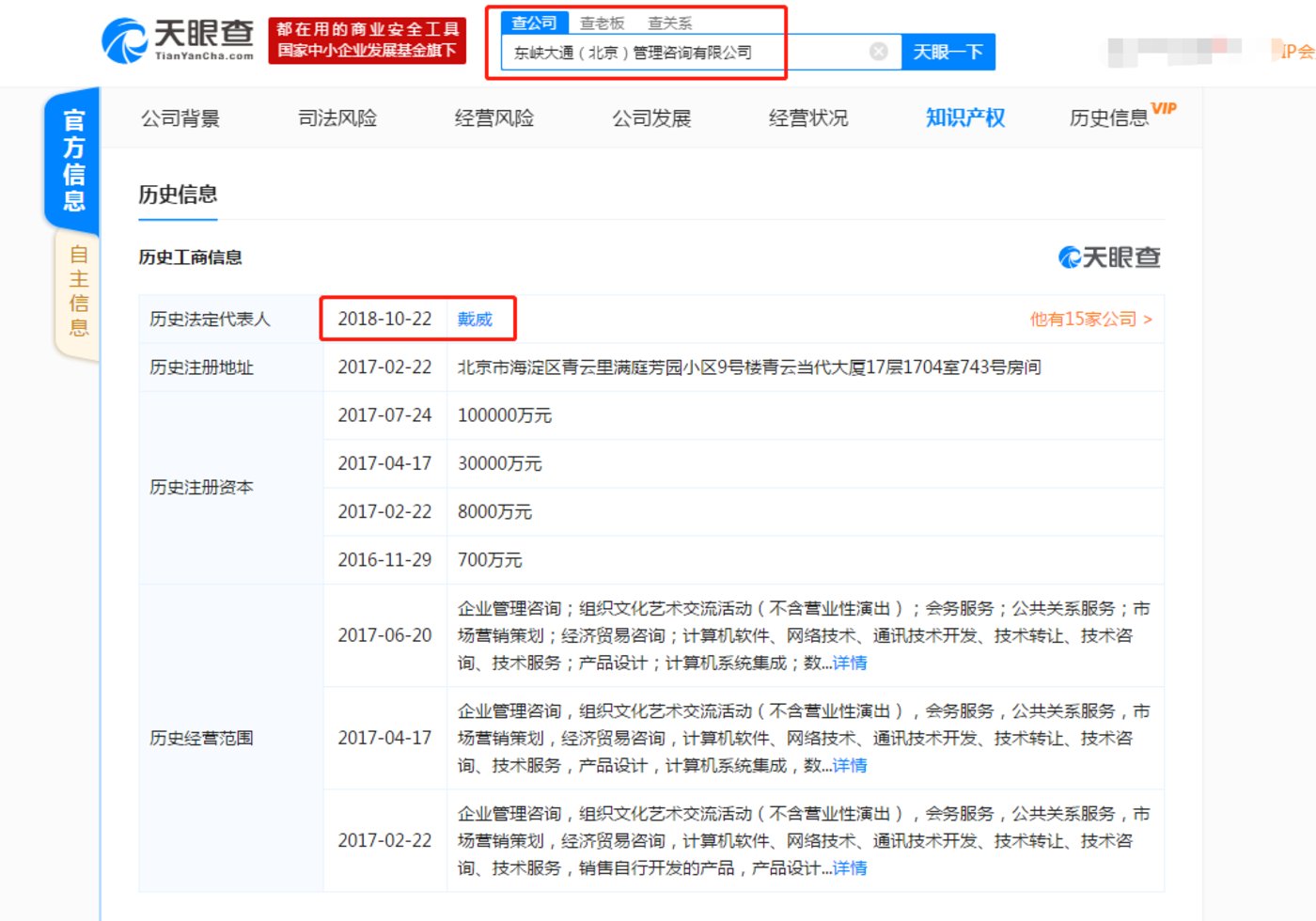
Task: Open 详情 for the 2017-06-20 business scope
Action: click(850, 663)
